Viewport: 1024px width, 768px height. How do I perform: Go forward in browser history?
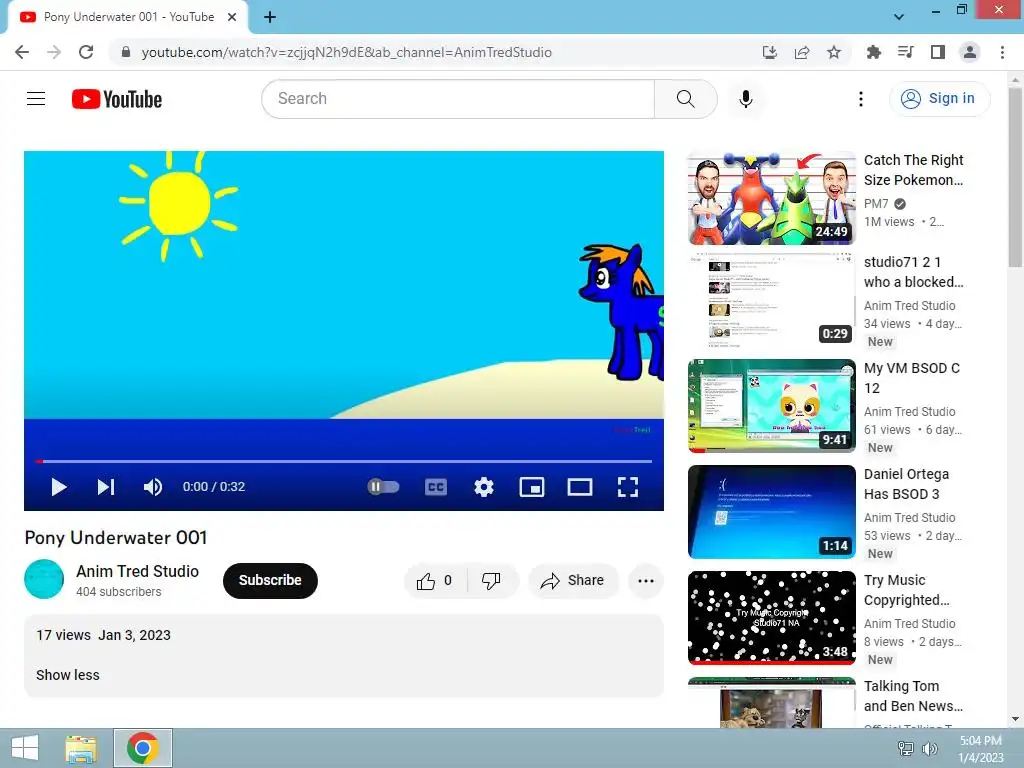click(x=54, y=52)
